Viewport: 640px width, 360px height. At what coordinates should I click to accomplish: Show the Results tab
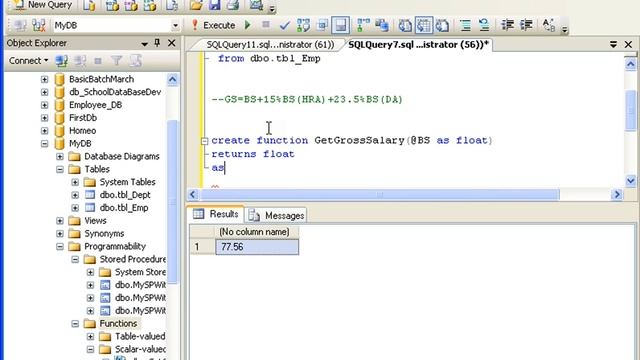point(216,214)
